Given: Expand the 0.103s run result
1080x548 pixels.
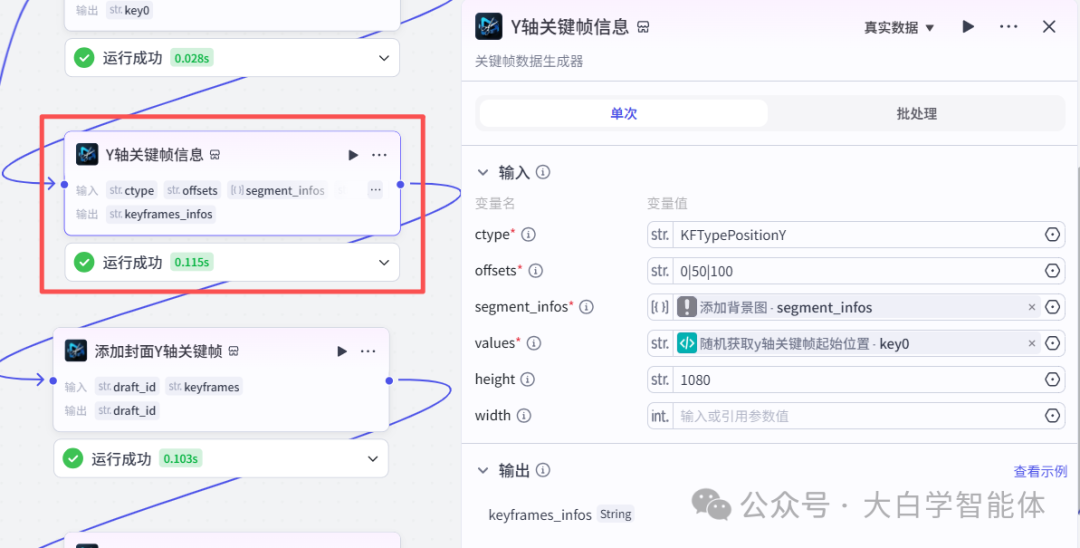Looking at the screenshot, I should [373, 459].
